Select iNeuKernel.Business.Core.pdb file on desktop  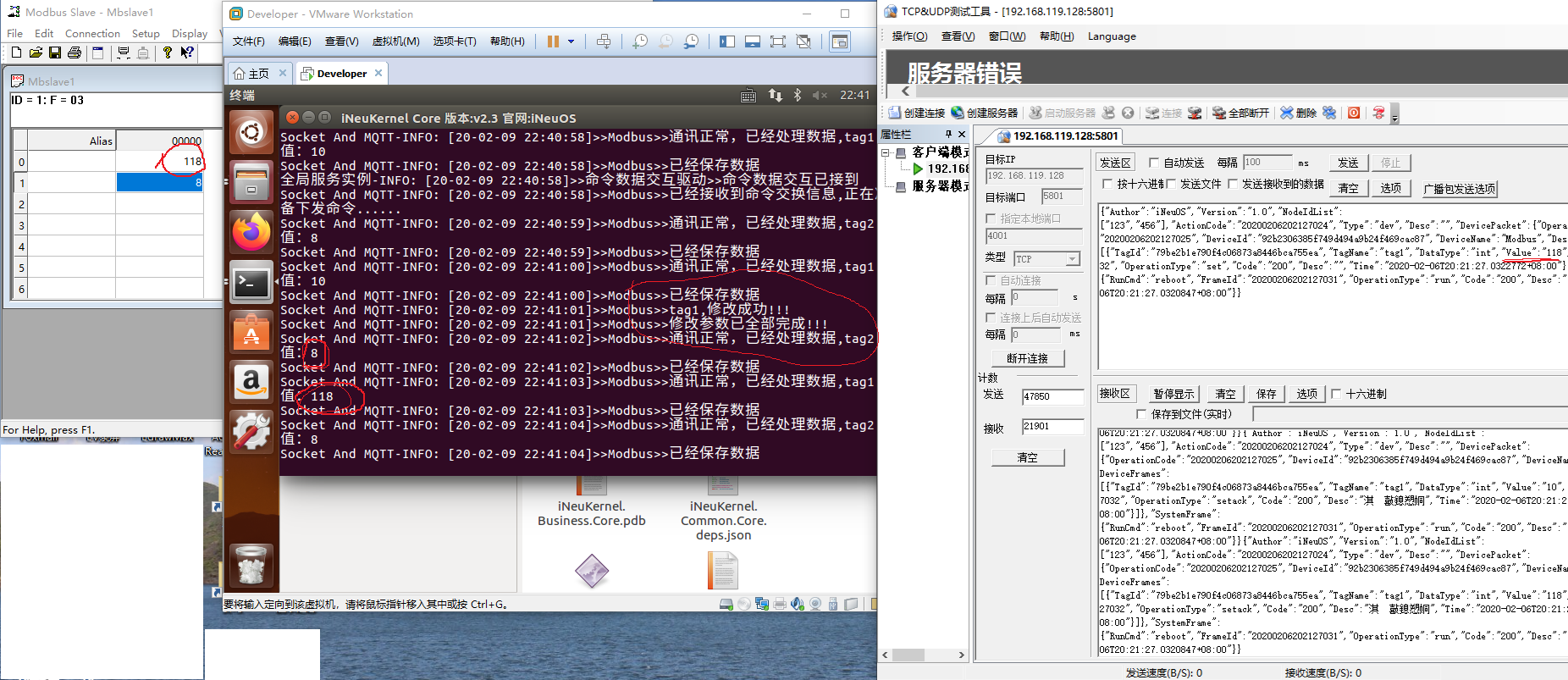click(x=591, y=501)
